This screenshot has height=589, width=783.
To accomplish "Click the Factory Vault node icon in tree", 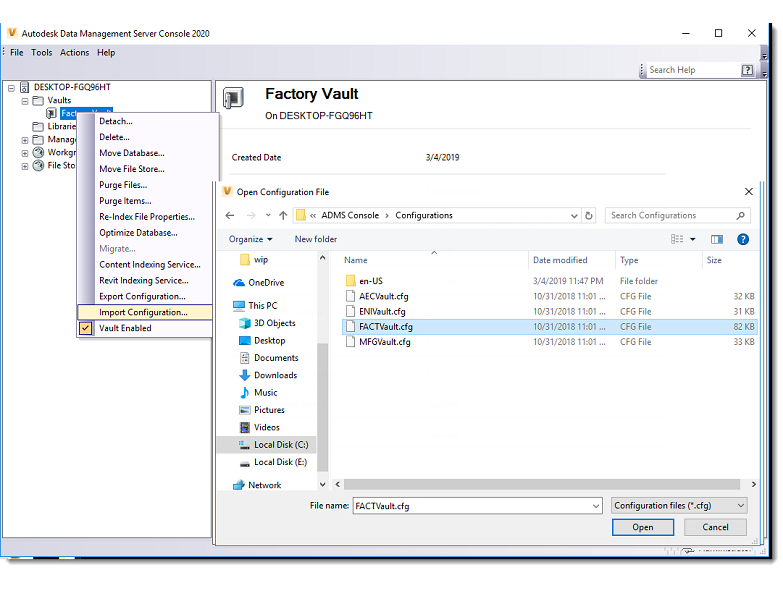I will point(51,113).
